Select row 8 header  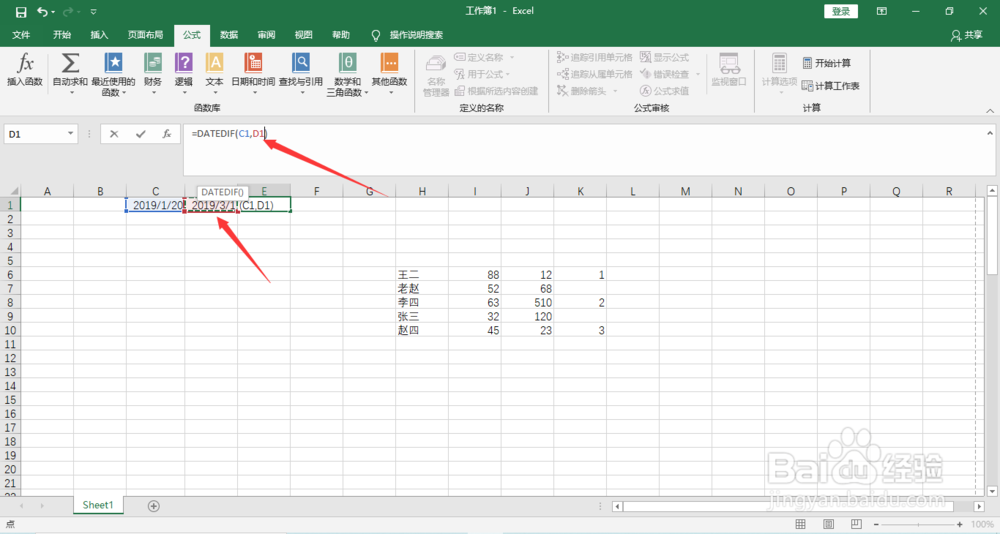(x=10, y=302)
